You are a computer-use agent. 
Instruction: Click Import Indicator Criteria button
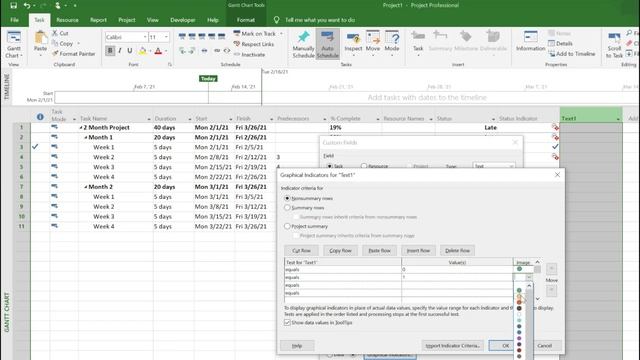pos(453,346)
